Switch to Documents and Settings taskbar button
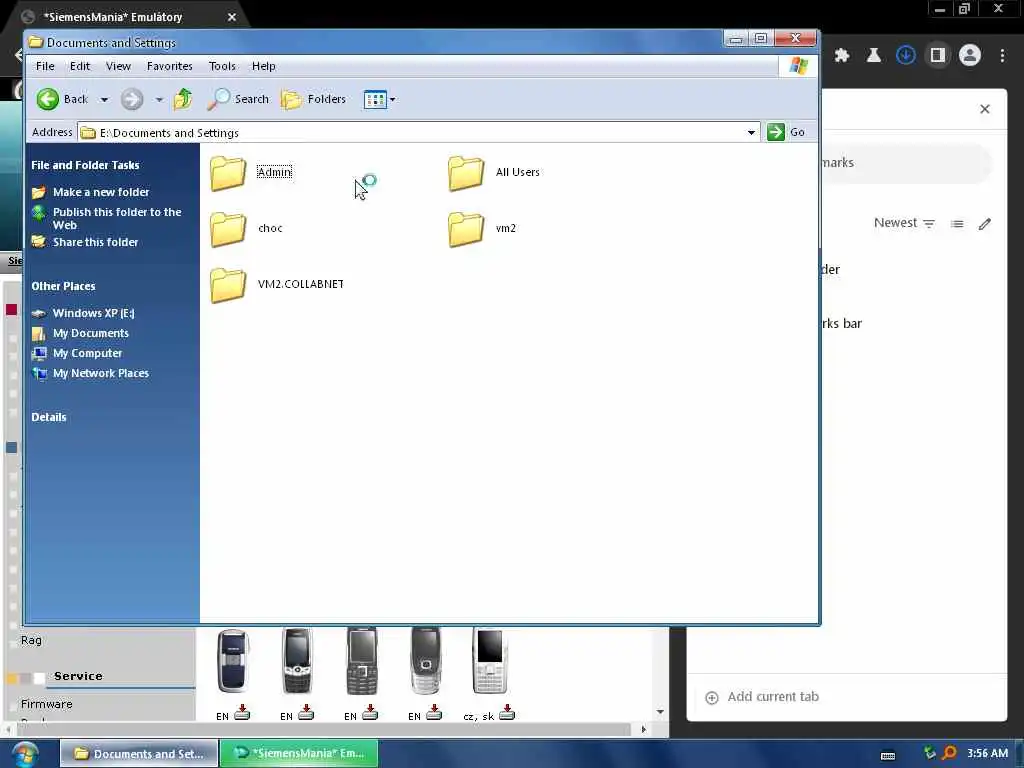1024x768 pixels. coord(138,754)
